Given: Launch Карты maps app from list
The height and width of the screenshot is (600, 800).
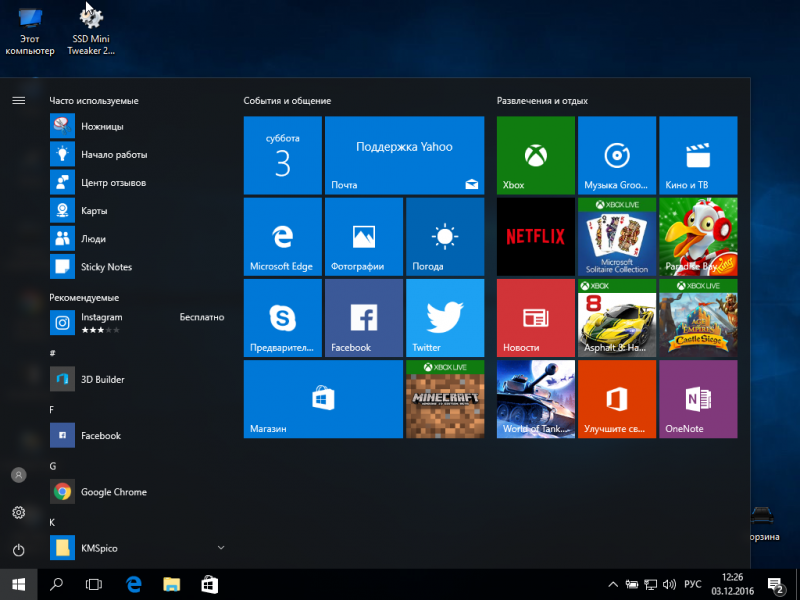Looking at the screenshot, I should (138, 210).
